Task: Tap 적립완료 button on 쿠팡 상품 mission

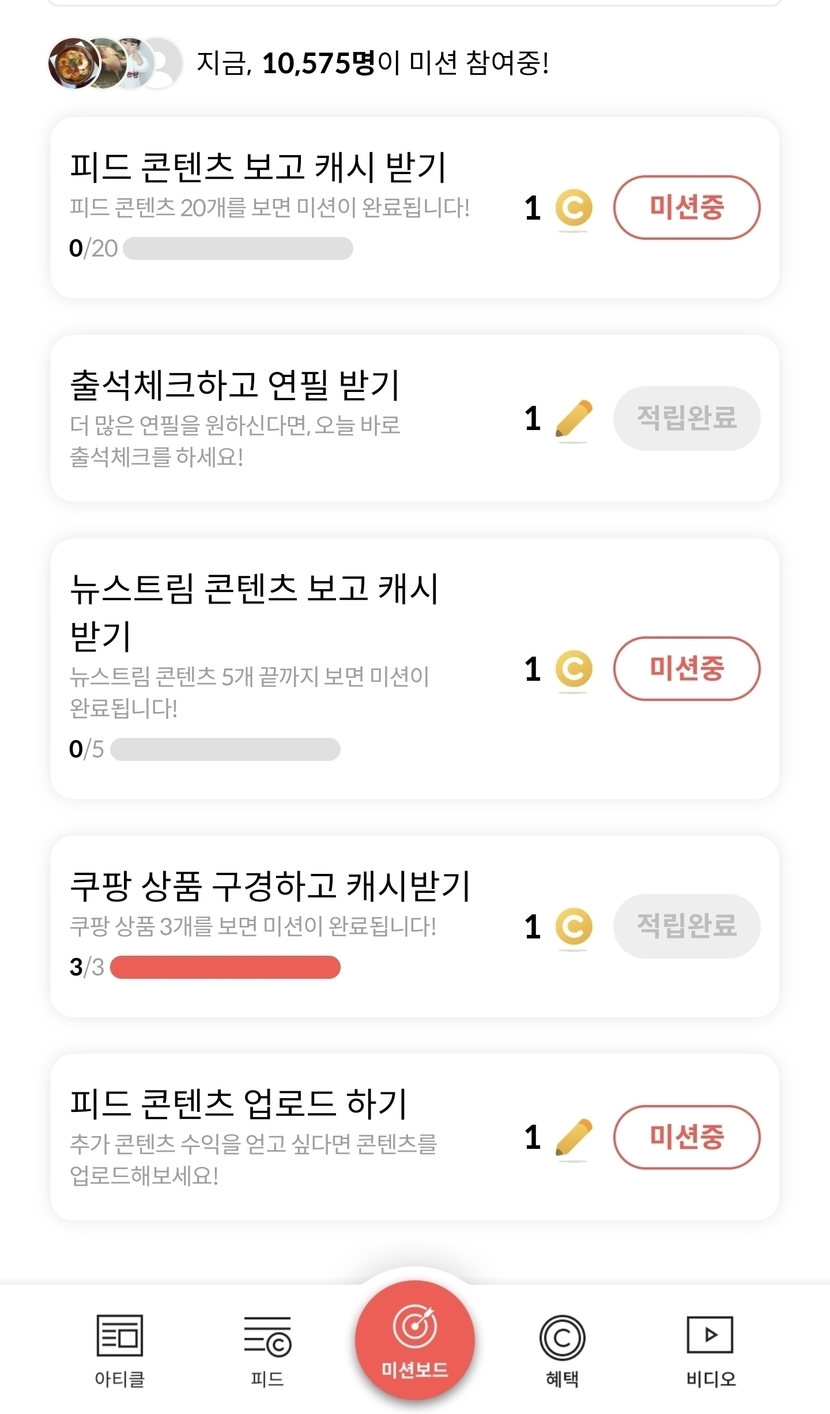Action: (687, 926)
